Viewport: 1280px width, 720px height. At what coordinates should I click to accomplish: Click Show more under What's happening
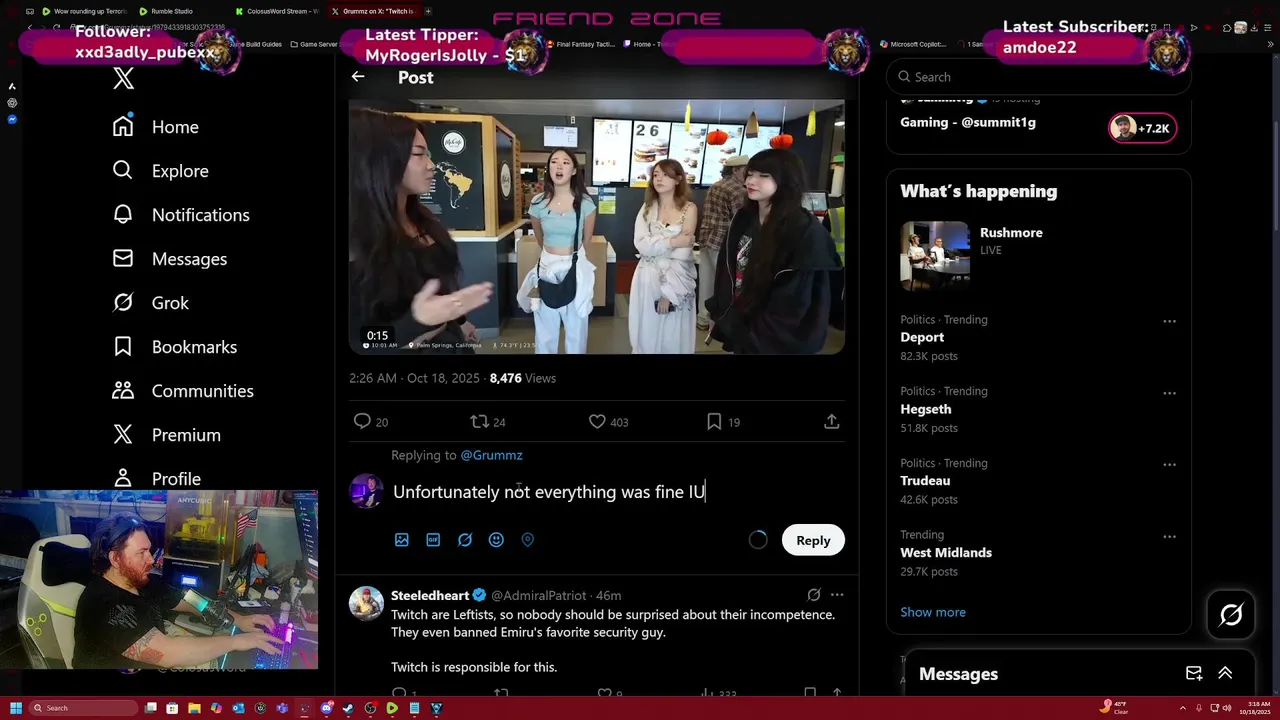point(933,612)
